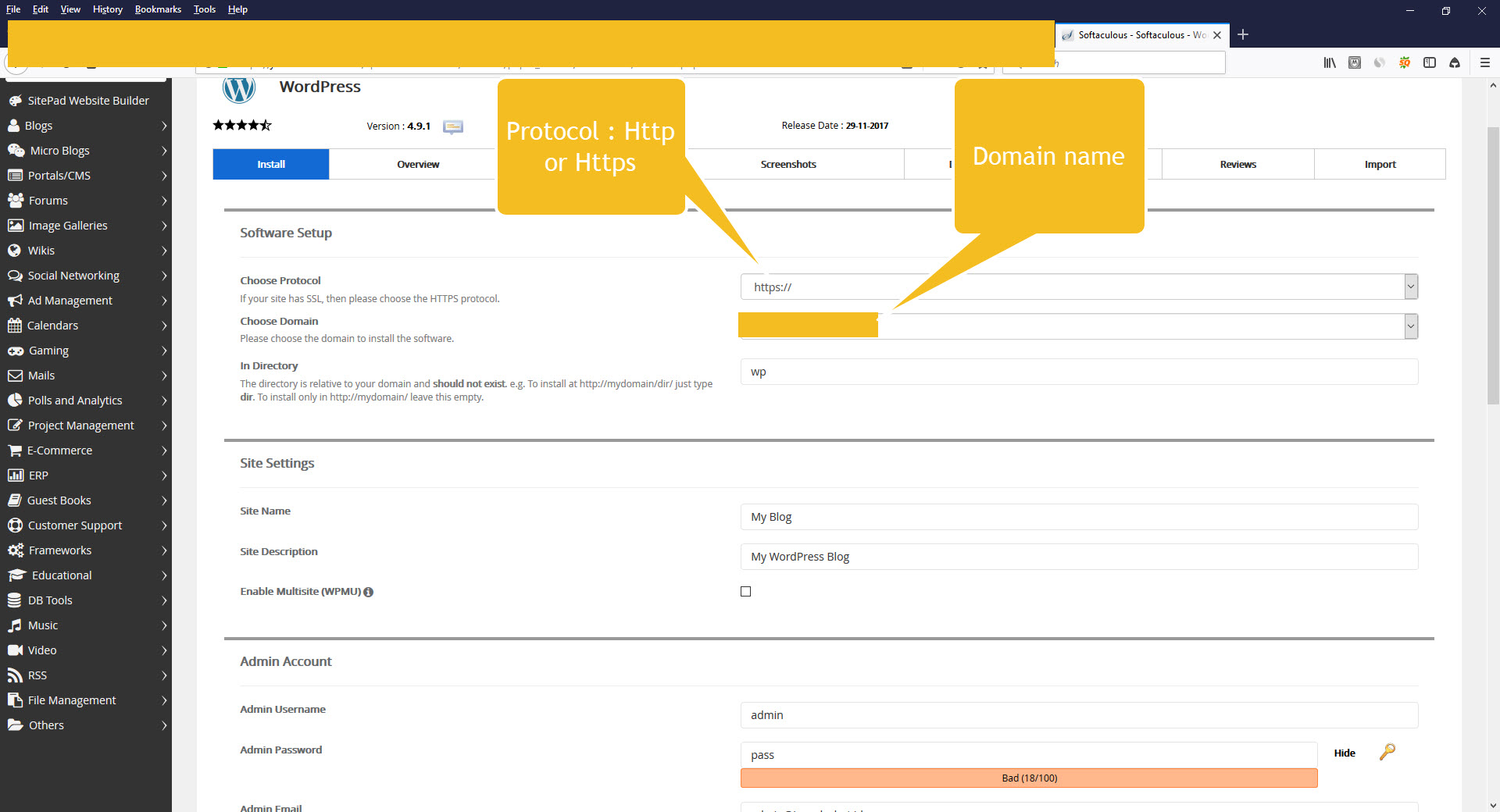Viewport: 1500px width, 812px height.
Task: Enable the Multisite (WPMU) checkbox
Action: pyautogui.click(x=745, y=592)
